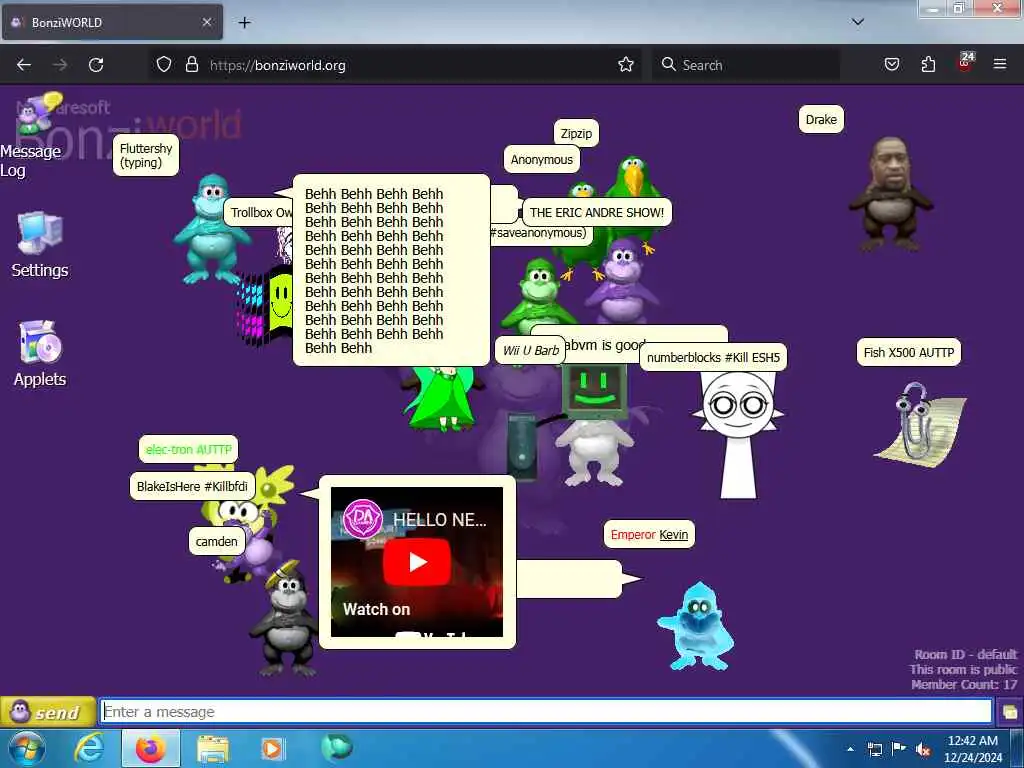The height and width of the screenshot is (768, 1024).
Task: Click the purple Bonzi under Eric Andre label
Action: [622, 281]
